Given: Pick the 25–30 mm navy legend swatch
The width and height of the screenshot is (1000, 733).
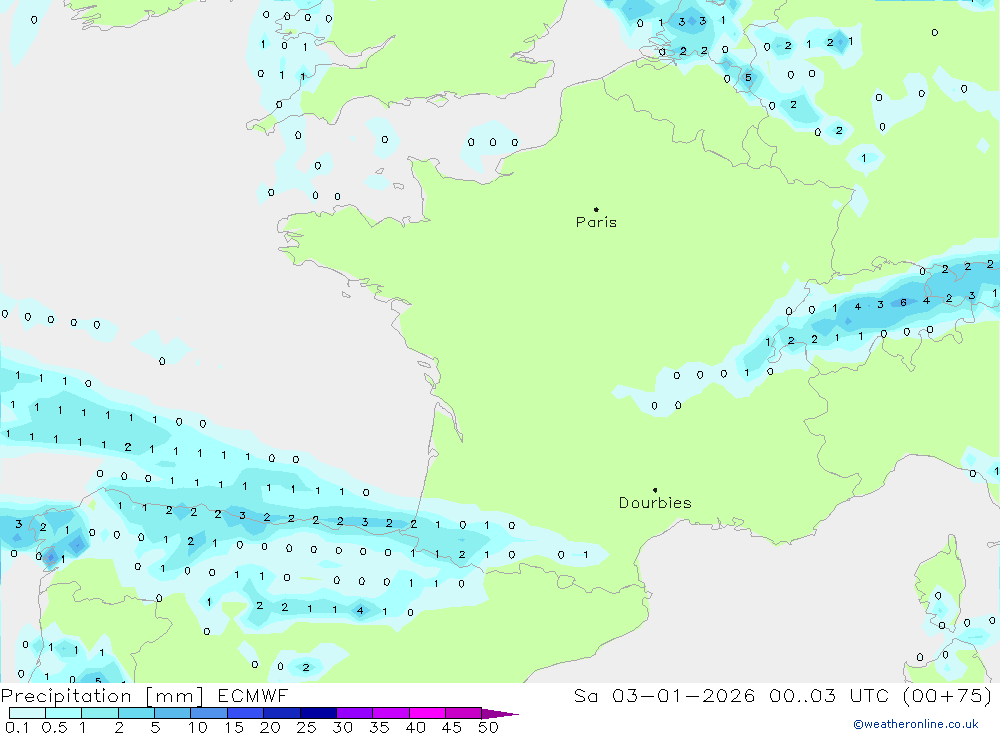Looking at the screenshot, I should (318, 713).
